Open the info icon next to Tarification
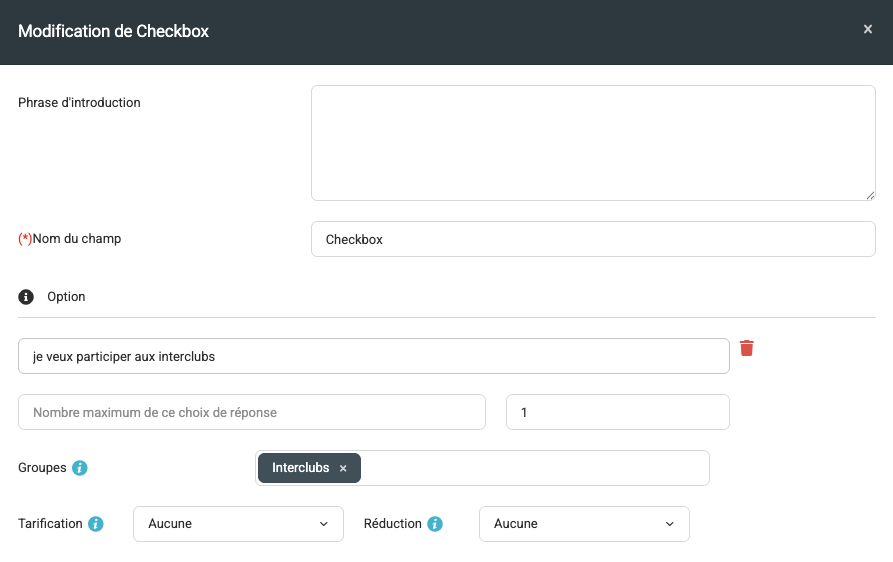The height and width of the screenshot is (562, 893). point(96,524)
